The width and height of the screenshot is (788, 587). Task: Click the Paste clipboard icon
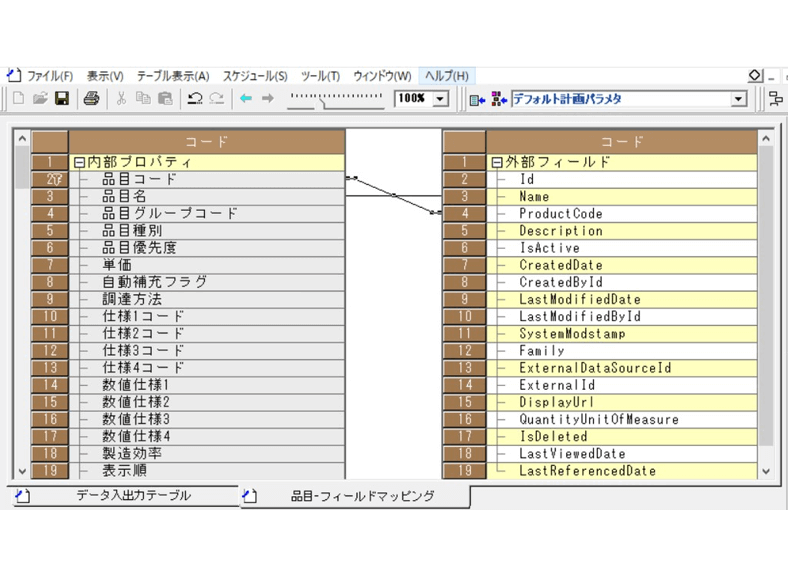165,99
